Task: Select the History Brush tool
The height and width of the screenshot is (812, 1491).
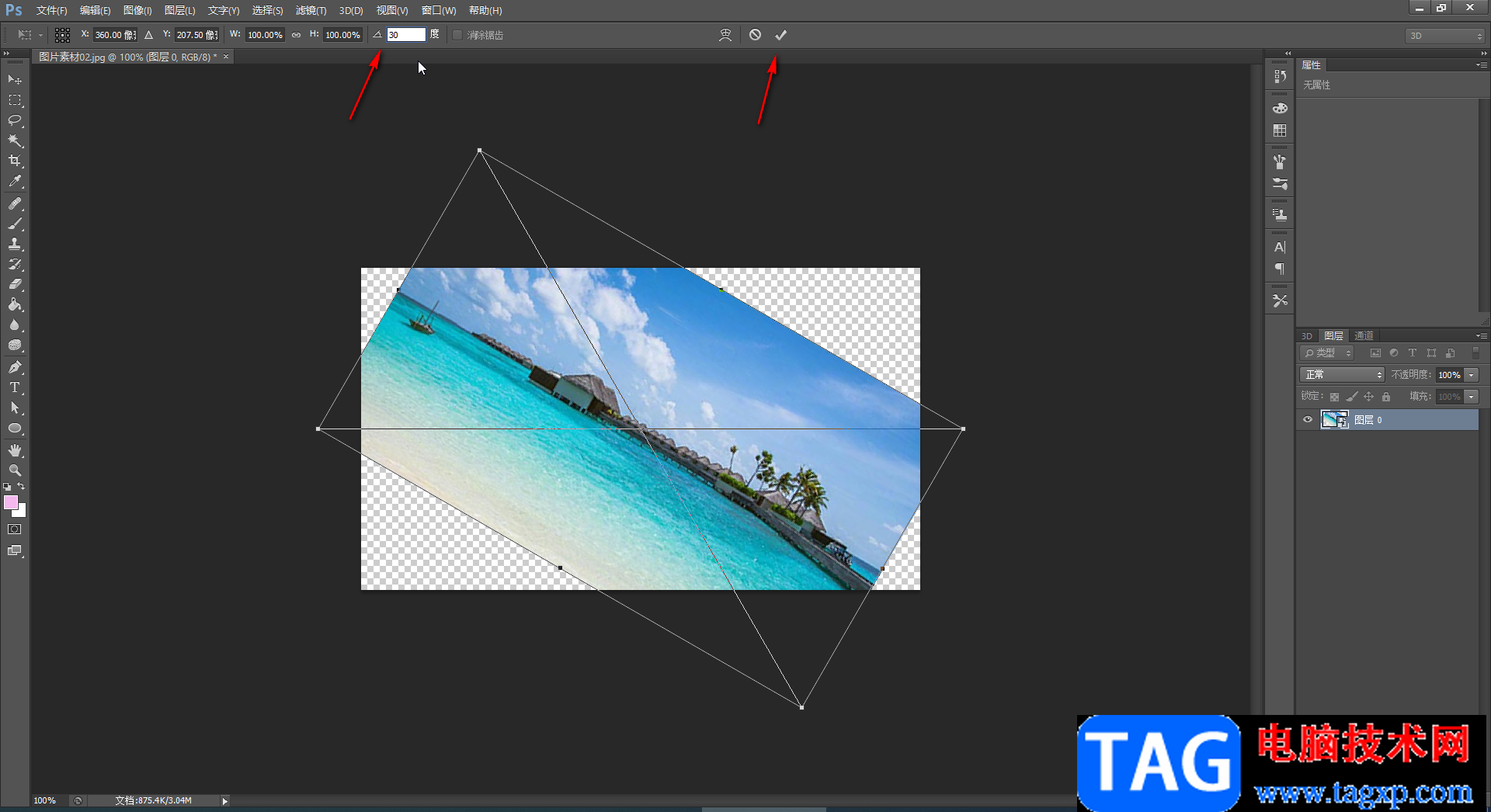Action: [15, 264]
